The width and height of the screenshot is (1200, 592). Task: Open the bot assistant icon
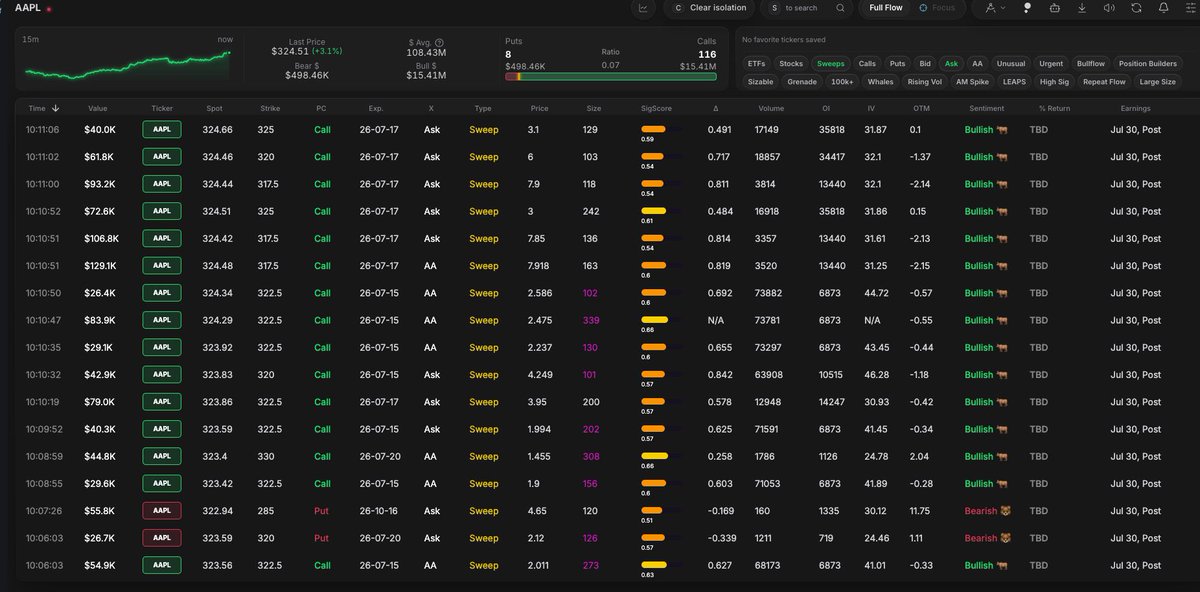1055,8
